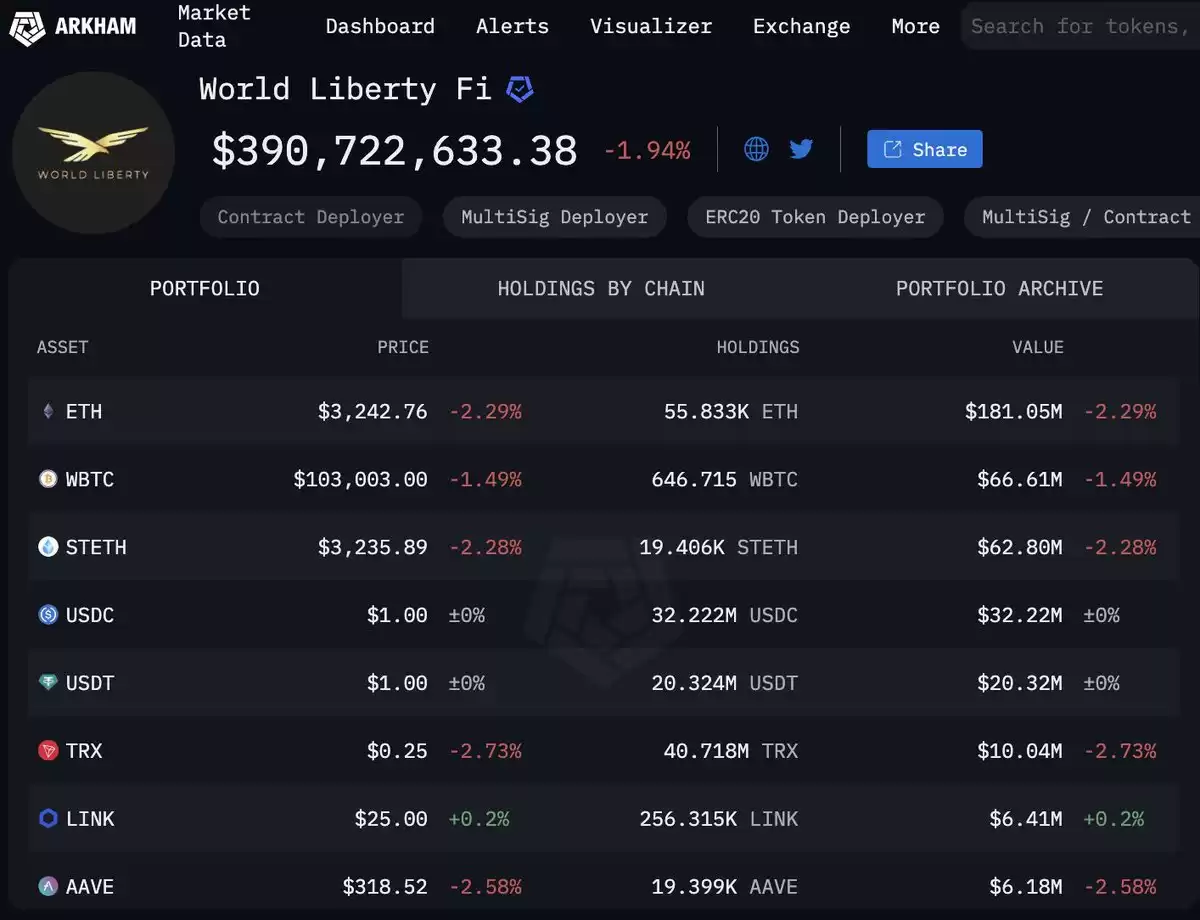1200x920 pixels.
Task: Switch to the HOLDINGS BY CHAIN tab
Action: tap(601, 289)
